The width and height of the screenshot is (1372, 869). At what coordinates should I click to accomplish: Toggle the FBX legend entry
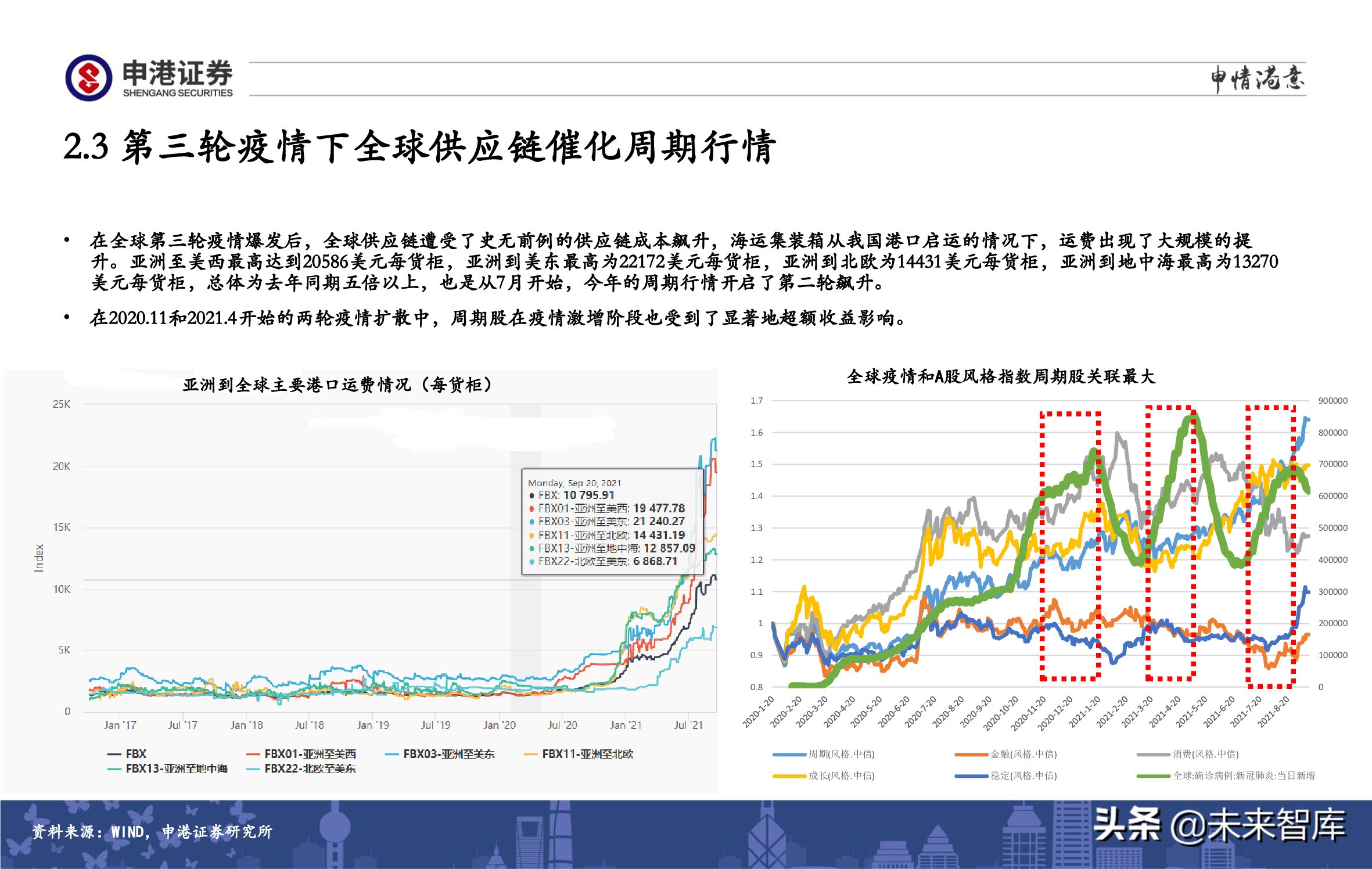(127, 754)
